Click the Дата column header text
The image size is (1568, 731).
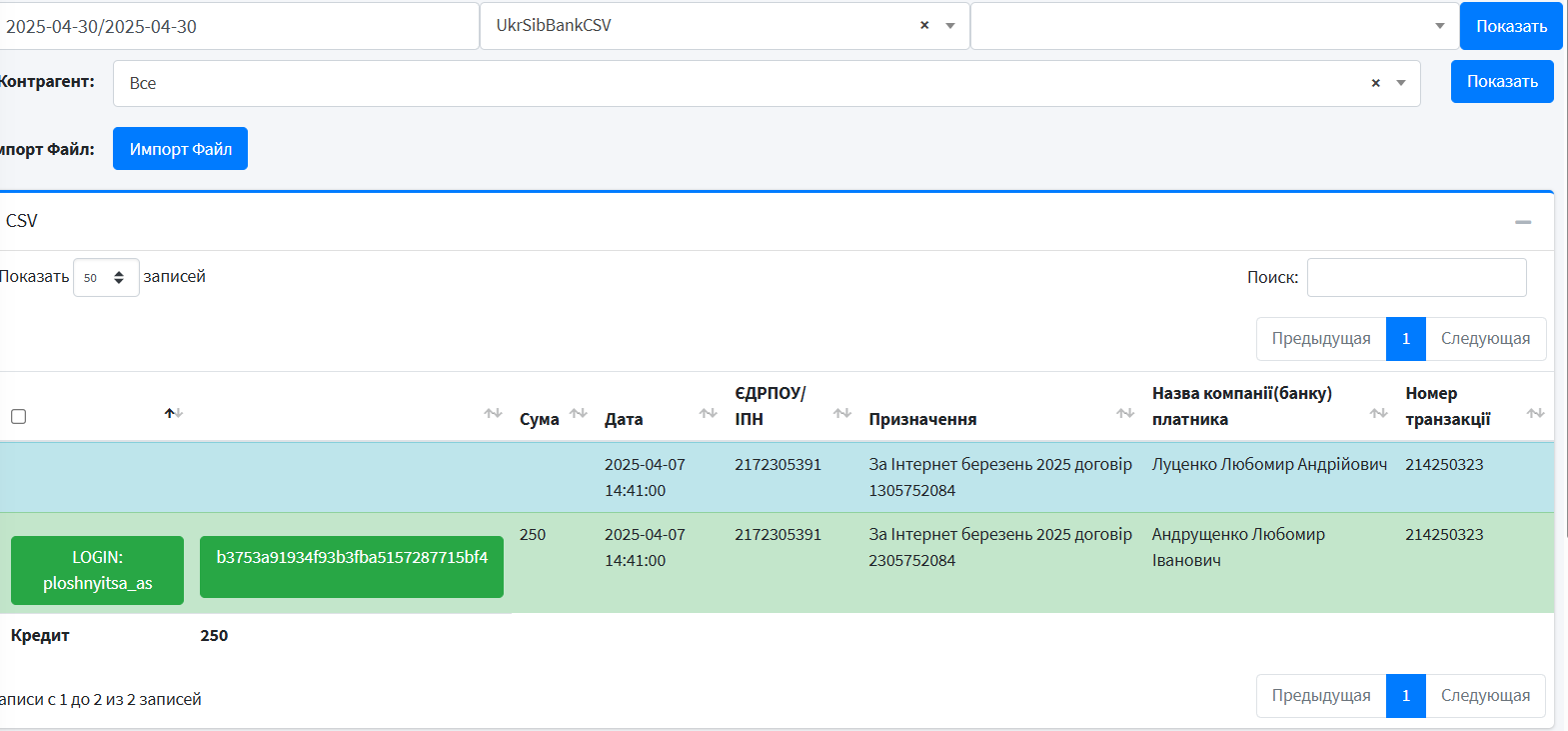(624, 419)
